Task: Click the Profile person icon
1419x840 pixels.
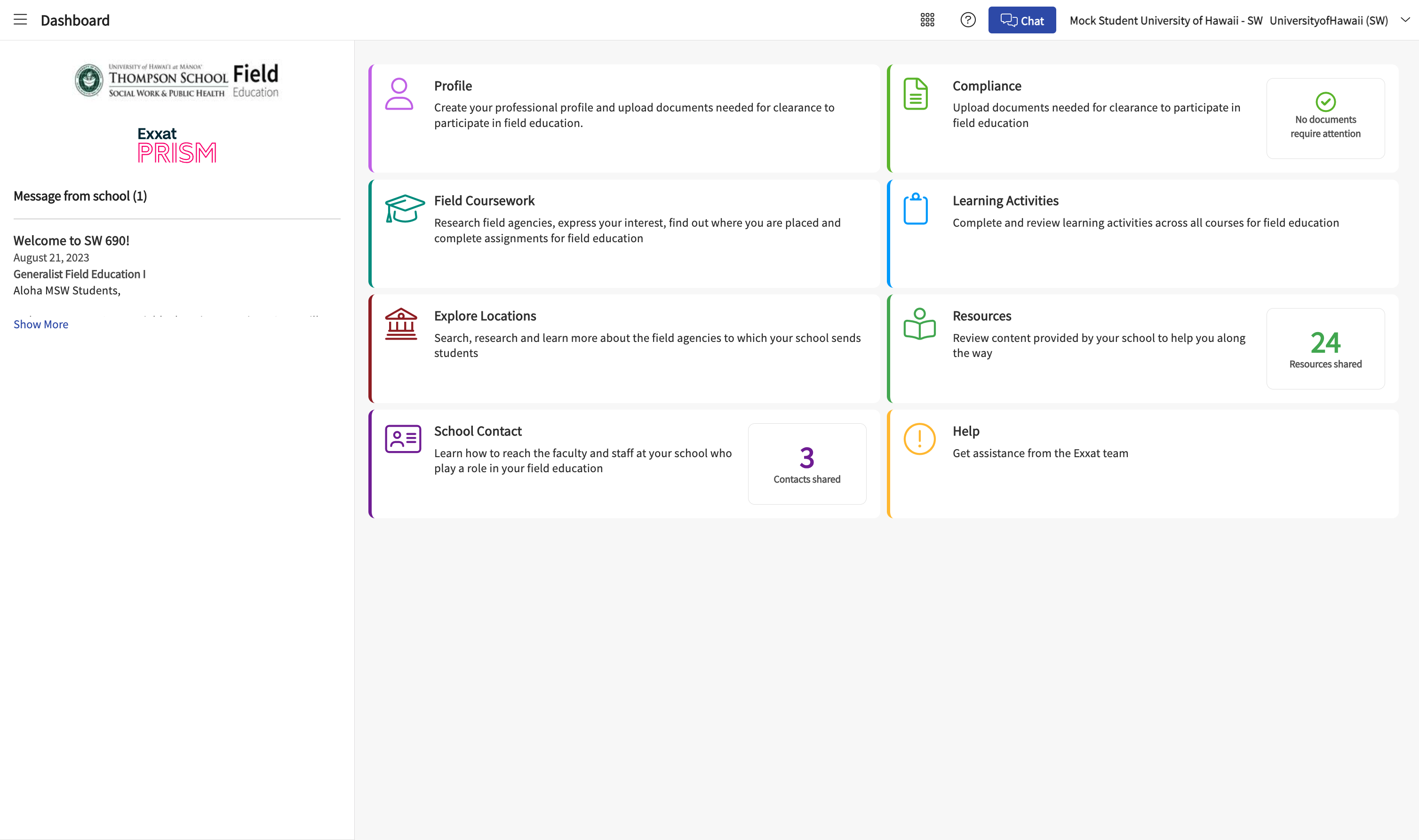Action: (399, 94)
